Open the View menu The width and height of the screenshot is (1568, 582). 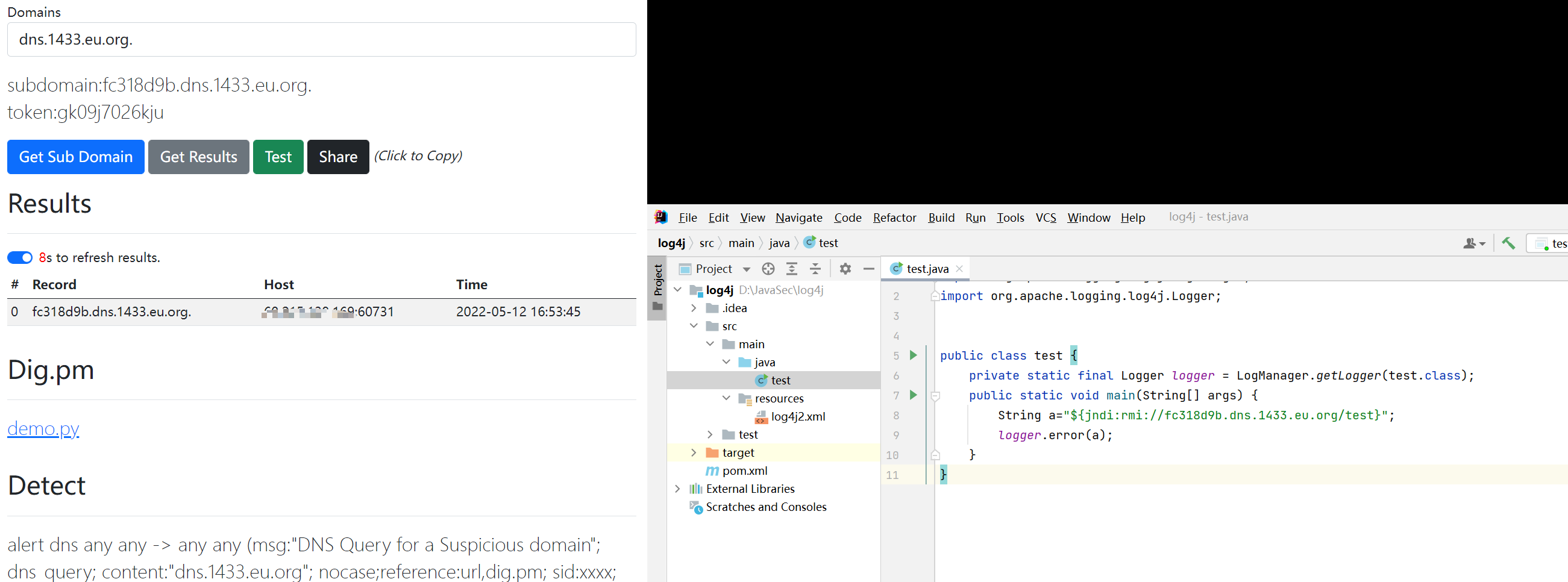pyautogui.click(x=752, y=217)
